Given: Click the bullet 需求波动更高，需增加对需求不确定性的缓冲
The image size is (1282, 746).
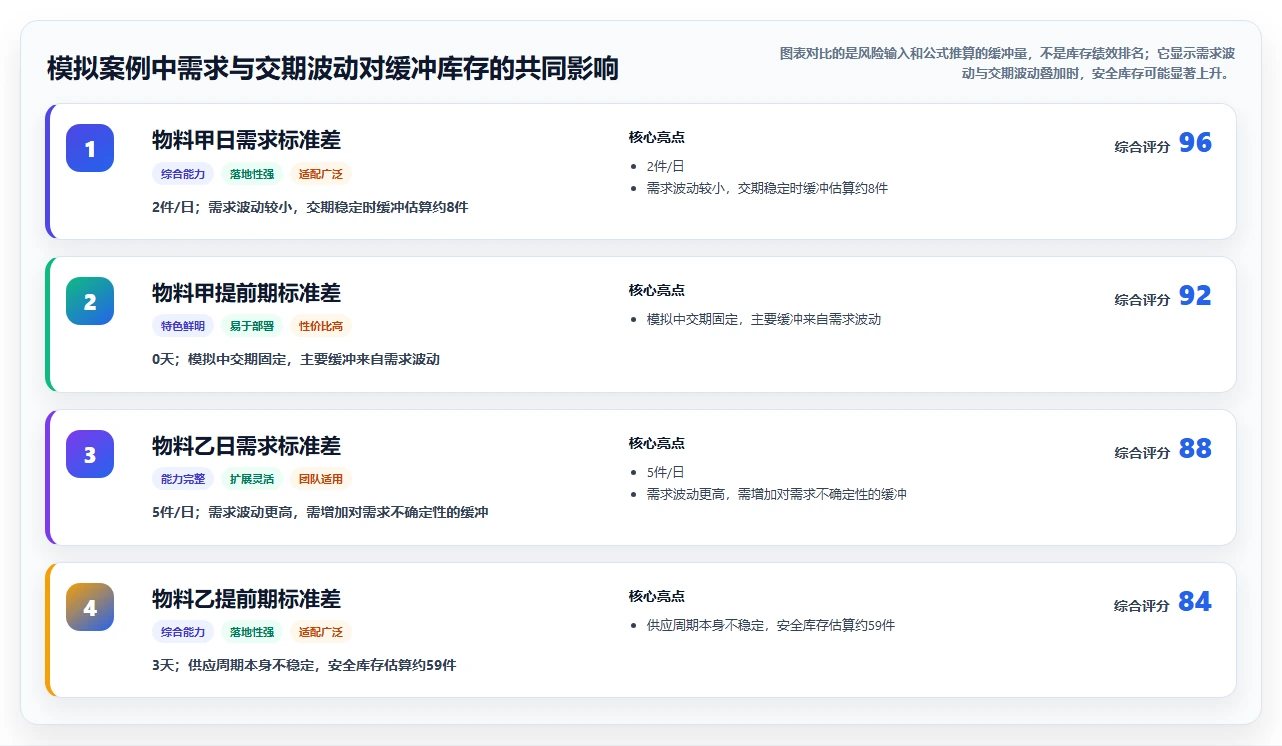Looking at the screenshot, I should click(777, 494).
